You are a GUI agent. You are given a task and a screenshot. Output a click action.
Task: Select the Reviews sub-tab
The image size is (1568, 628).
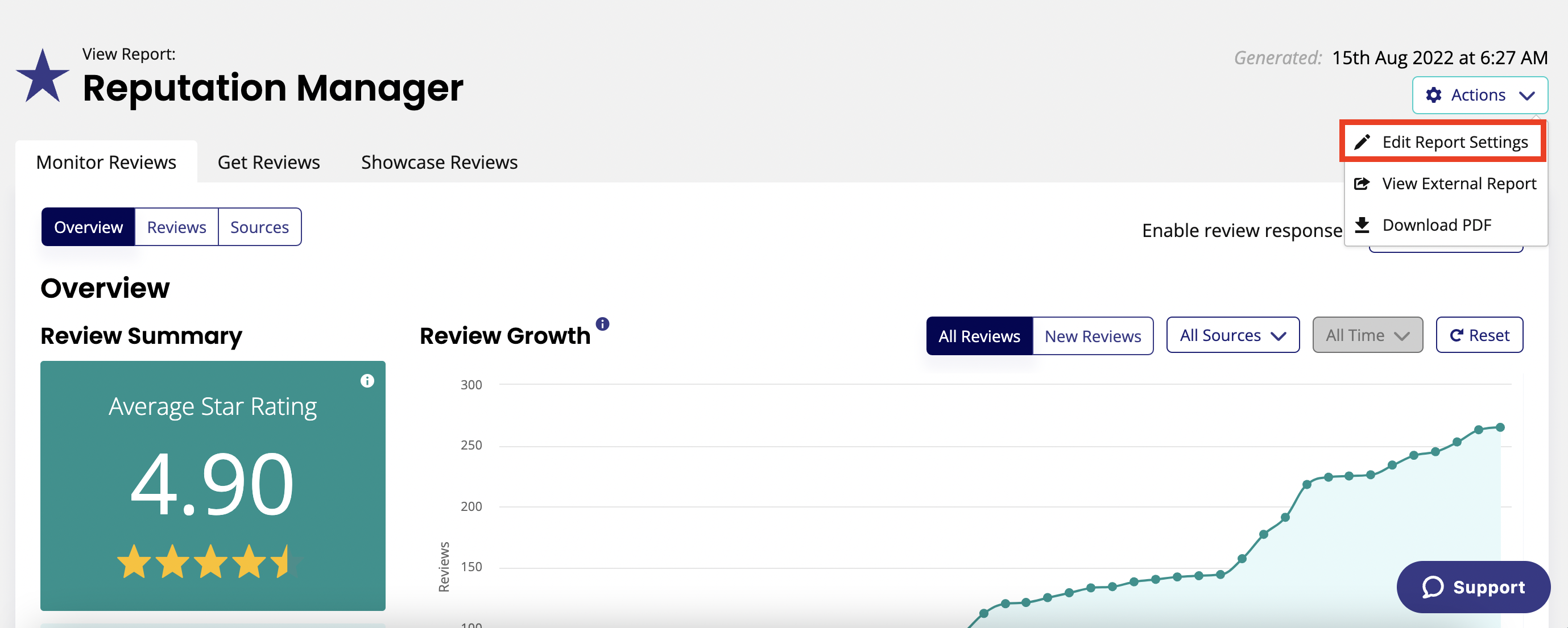176,227
